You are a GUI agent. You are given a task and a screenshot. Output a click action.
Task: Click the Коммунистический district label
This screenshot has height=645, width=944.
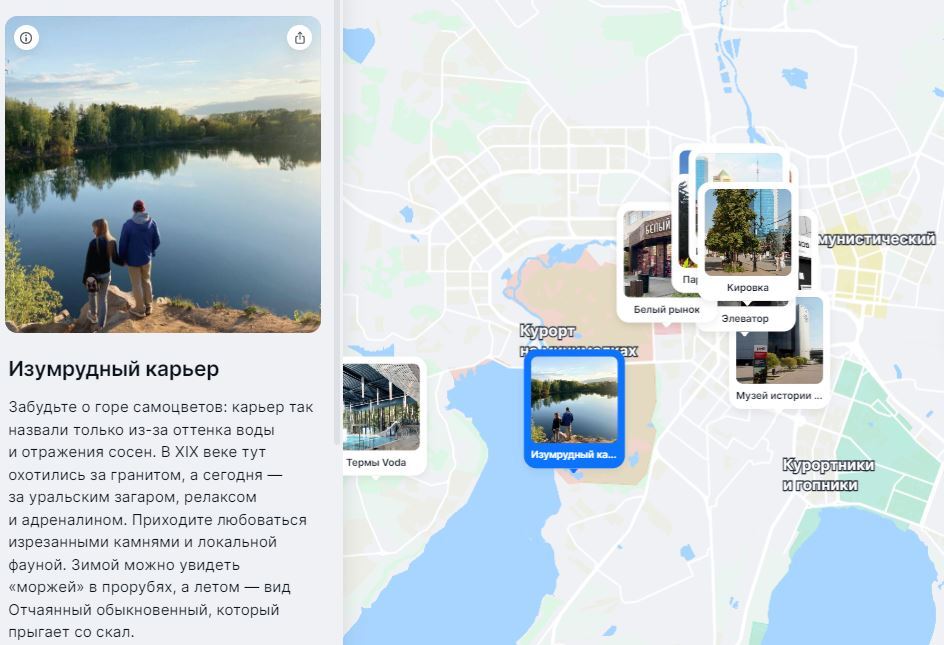877,239
